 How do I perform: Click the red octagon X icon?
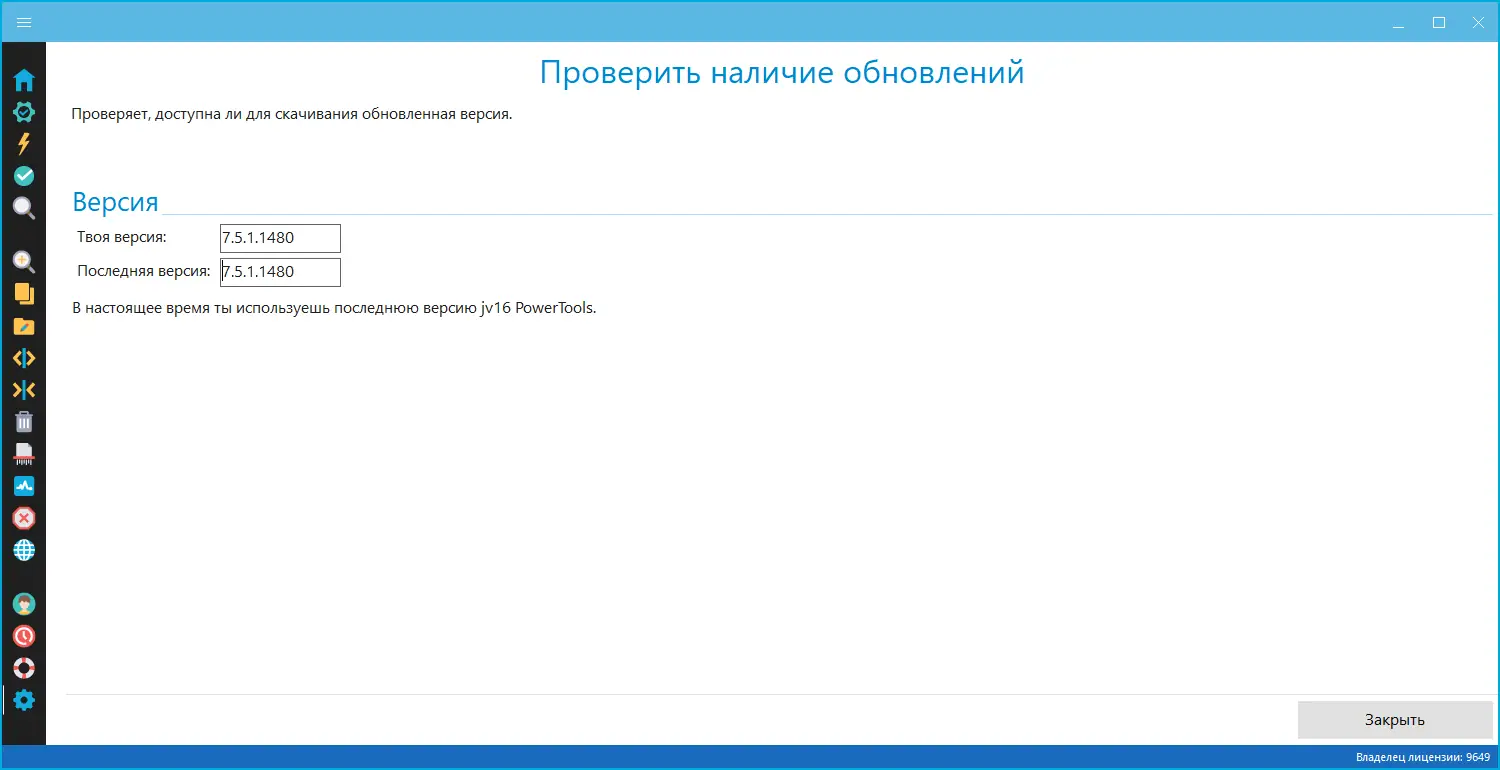coord(24,518)
